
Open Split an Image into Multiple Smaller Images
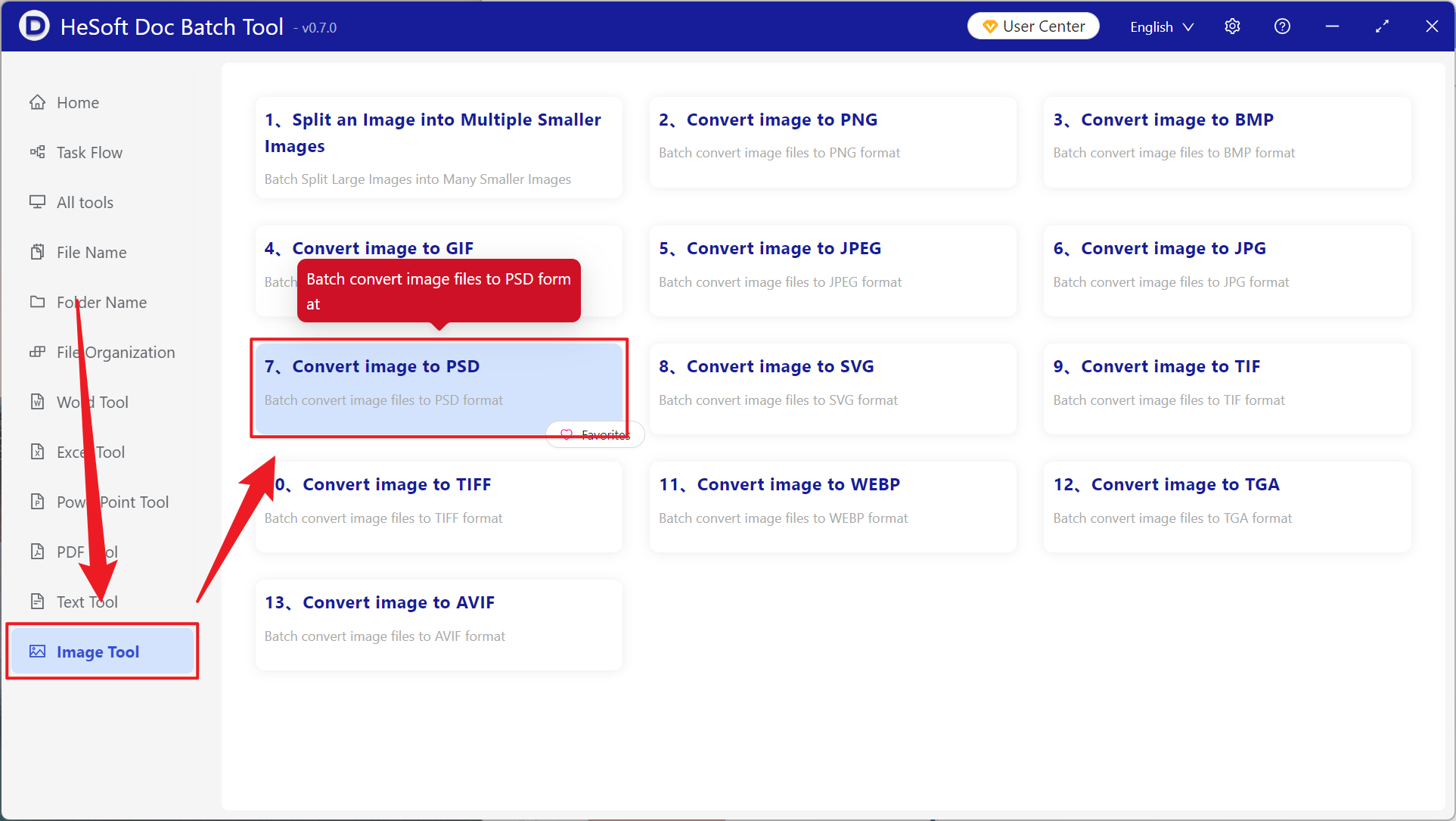tap(439, 148)
